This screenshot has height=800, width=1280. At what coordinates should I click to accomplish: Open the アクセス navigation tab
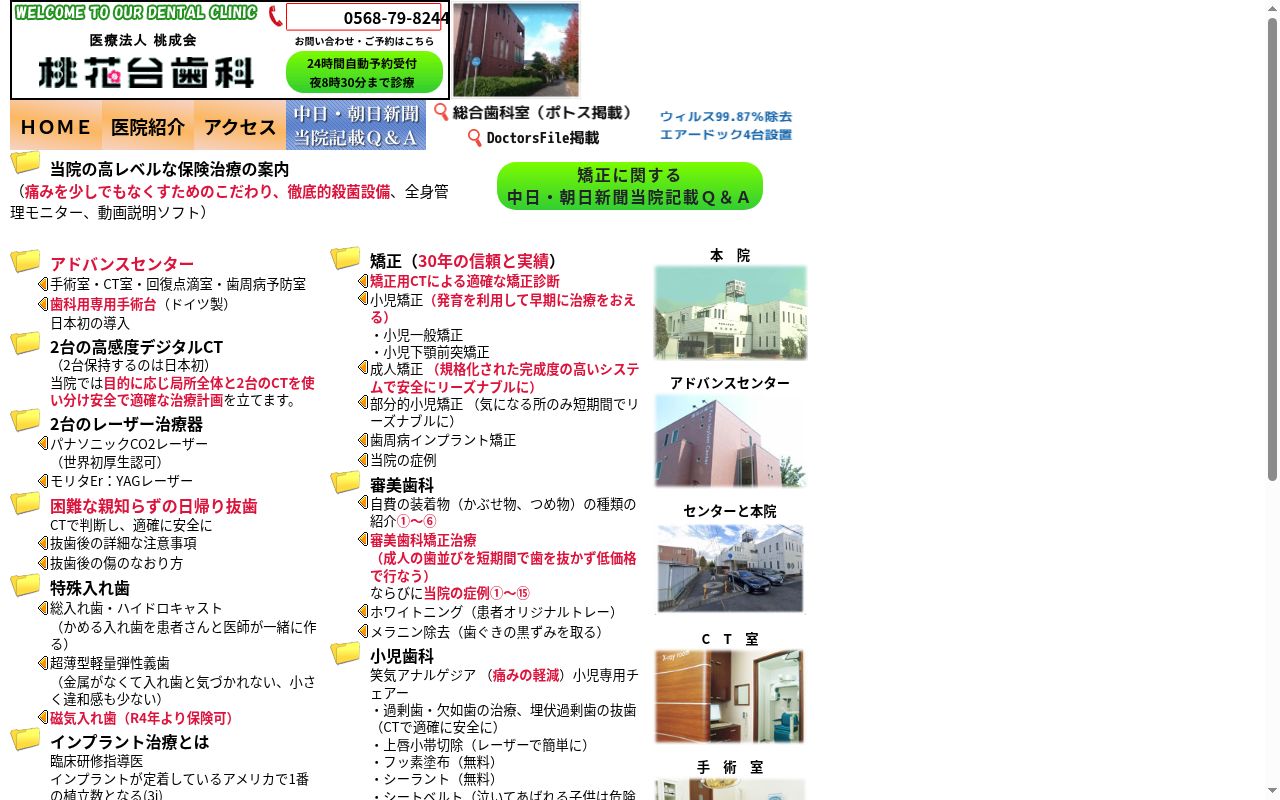(x=240, y=125)
